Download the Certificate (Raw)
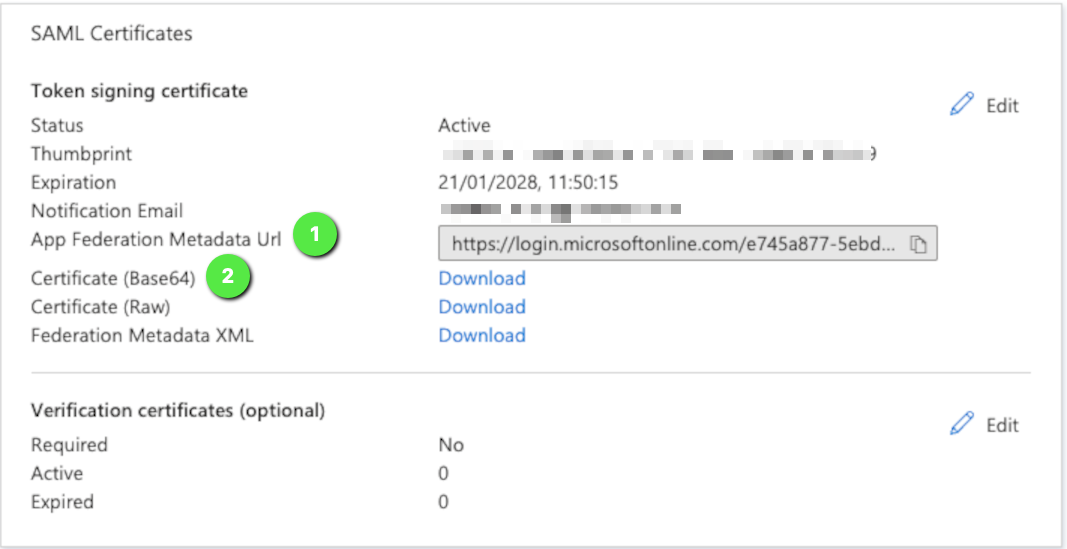1067x549 pixels. (x=482, y=307)
